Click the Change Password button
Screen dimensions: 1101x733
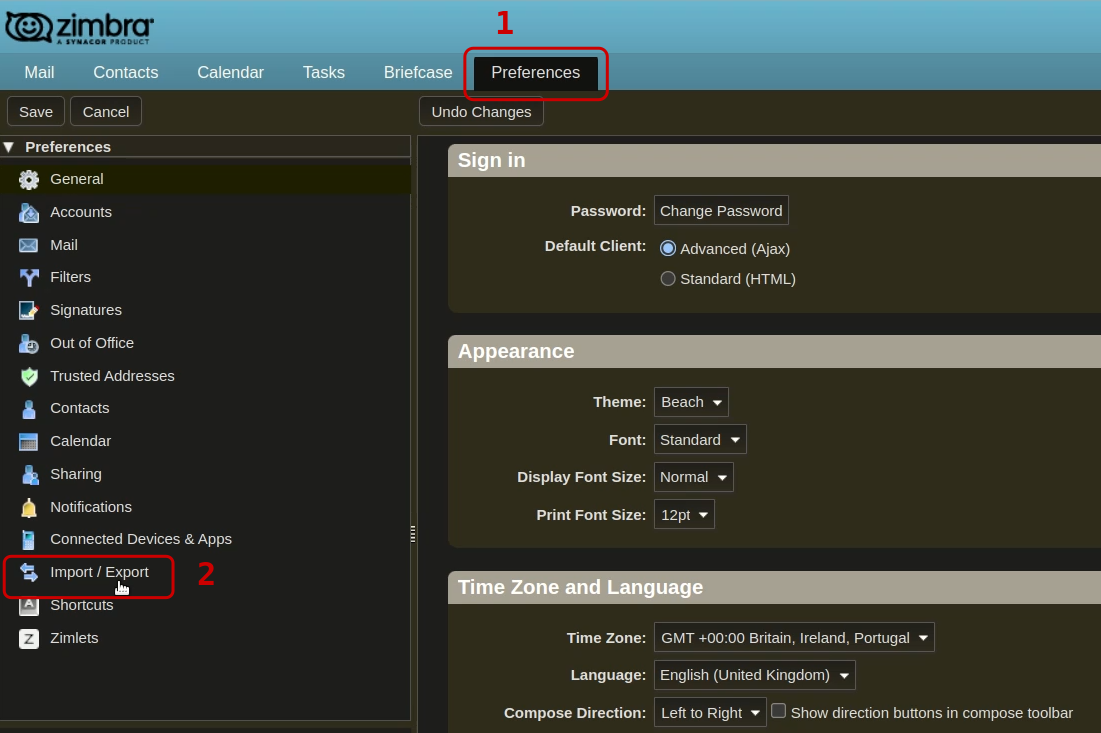click(721, 210)
